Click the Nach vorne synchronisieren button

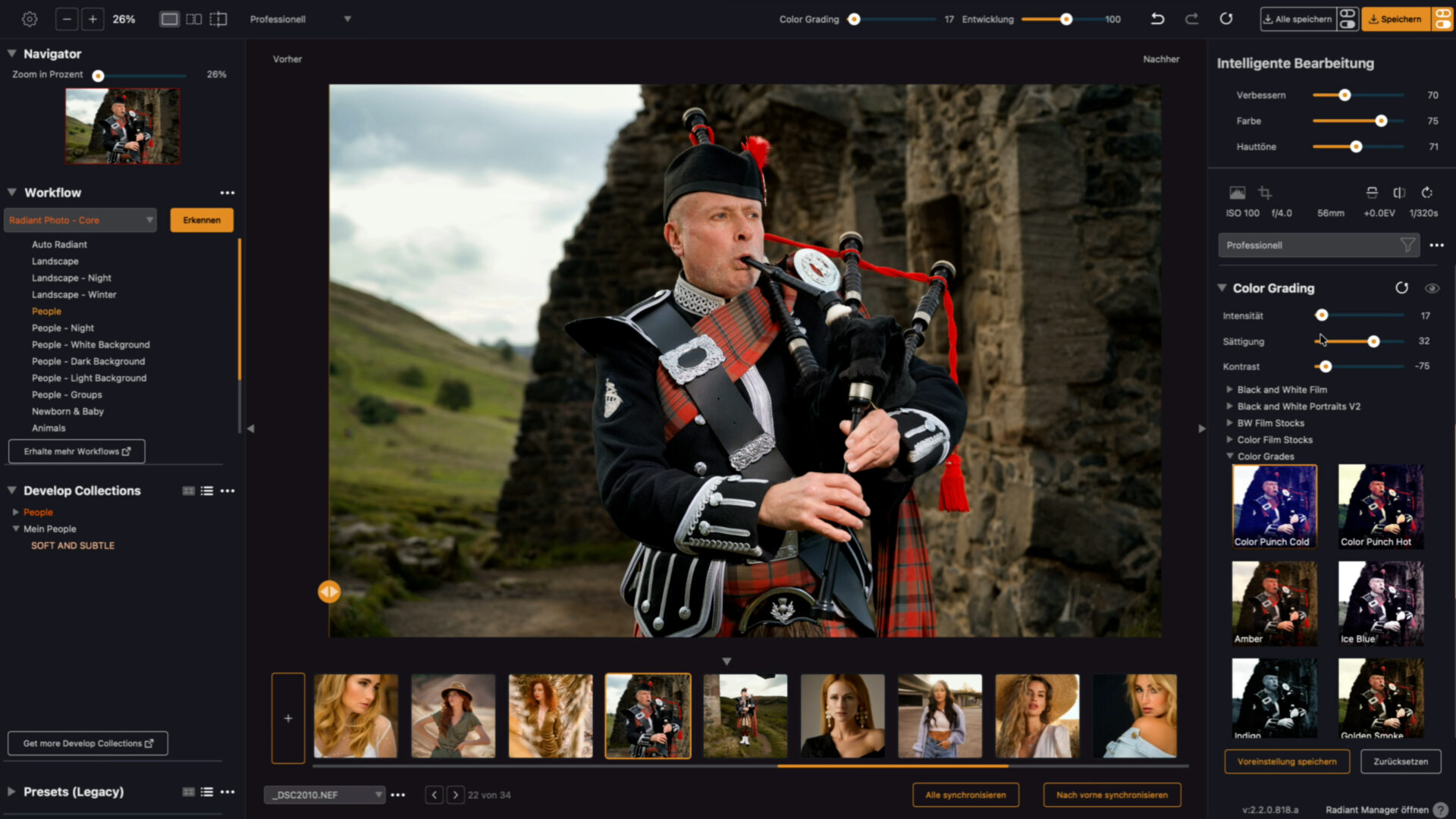pos(1112,795)
